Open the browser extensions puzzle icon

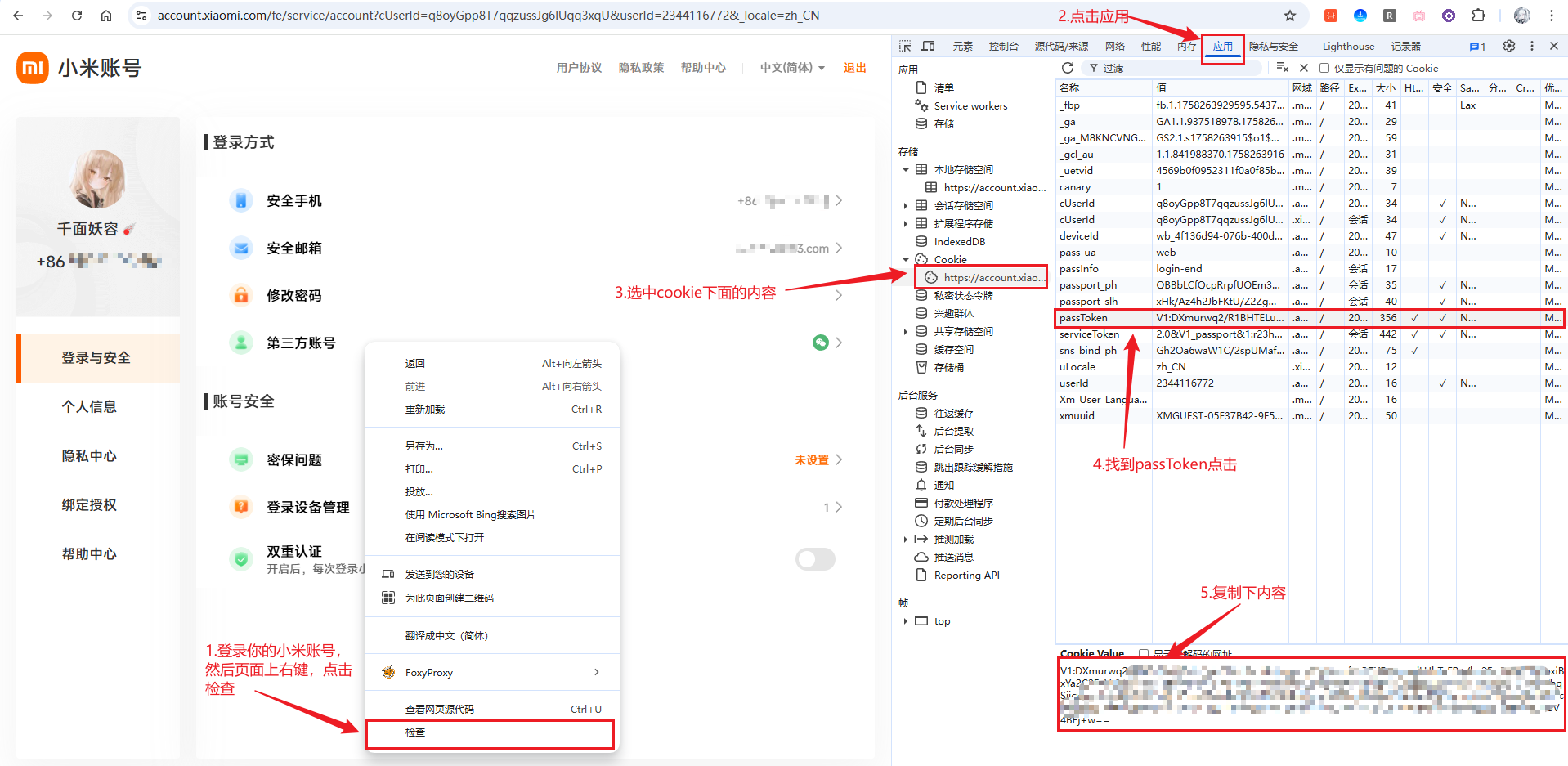pyautogui.click(x=1478, y=16)
